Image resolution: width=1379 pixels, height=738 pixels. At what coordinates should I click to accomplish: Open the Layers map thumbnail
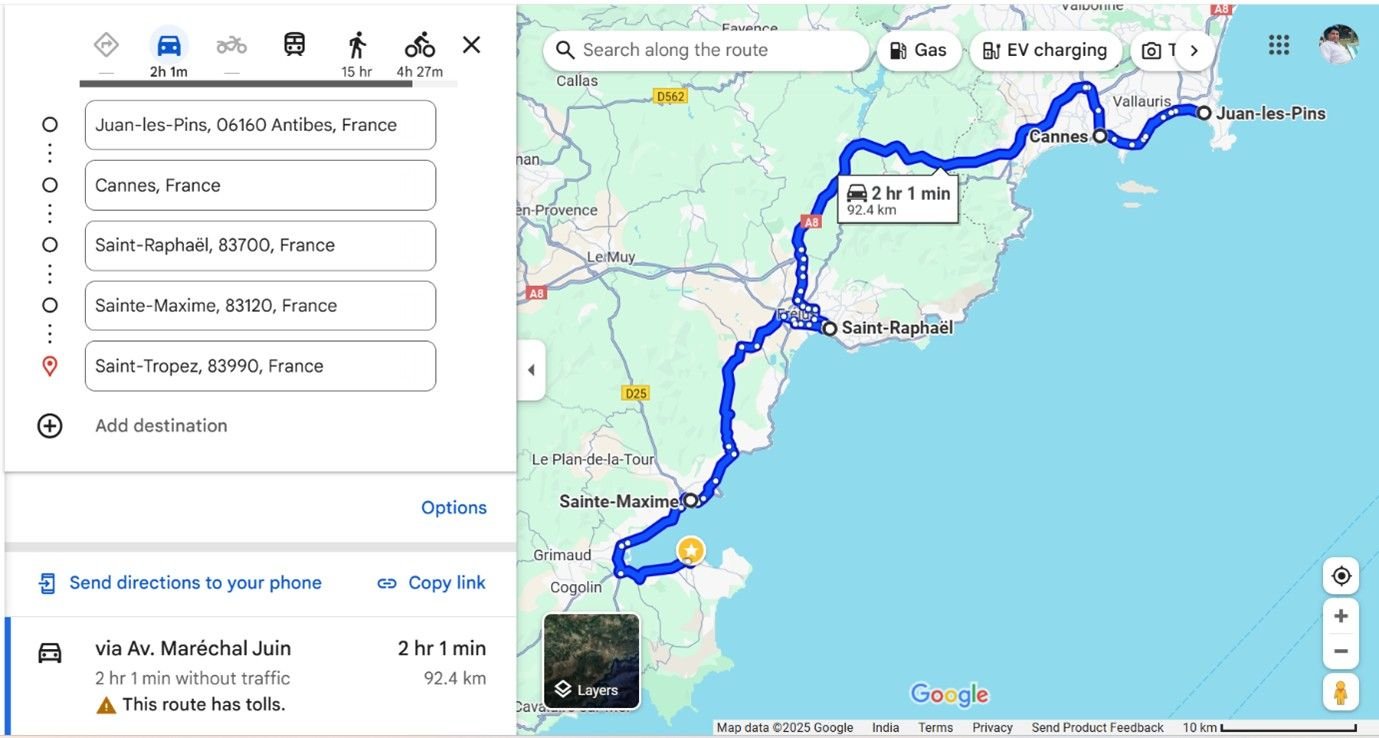[x=592, y=661]
